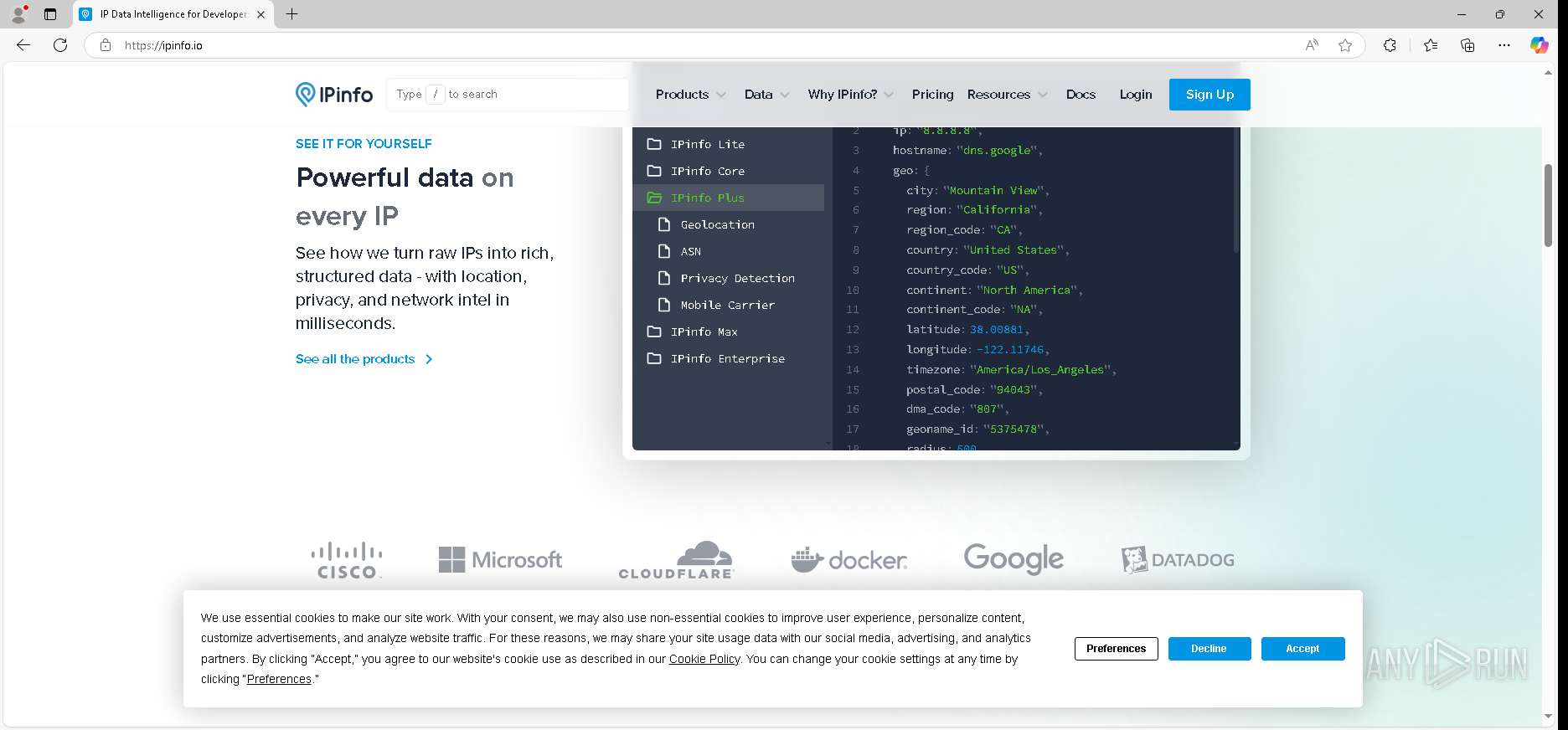Follow the See all the products link
This screenshot has width=1568, height=730.
pos(364,359)
